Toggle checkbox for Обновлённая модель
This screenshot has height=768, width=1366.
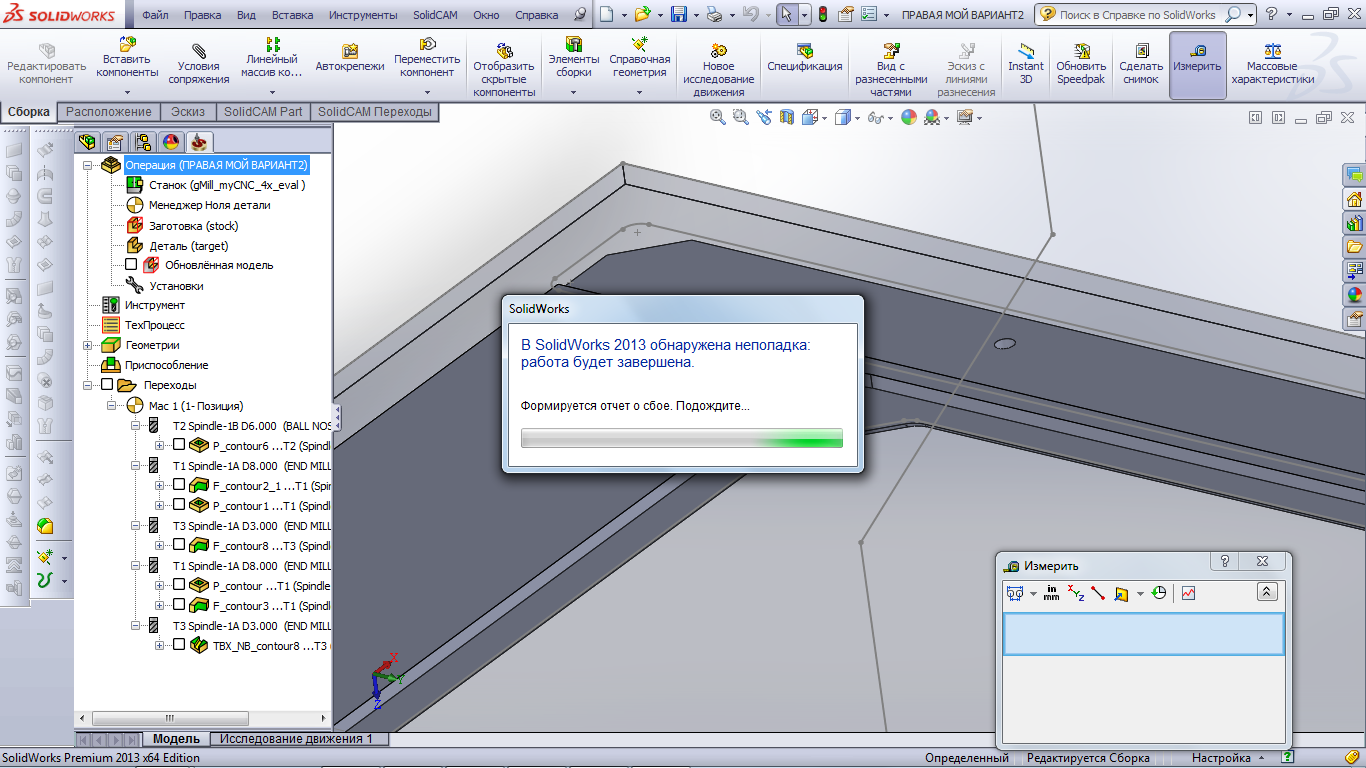[x=131, y=265]
